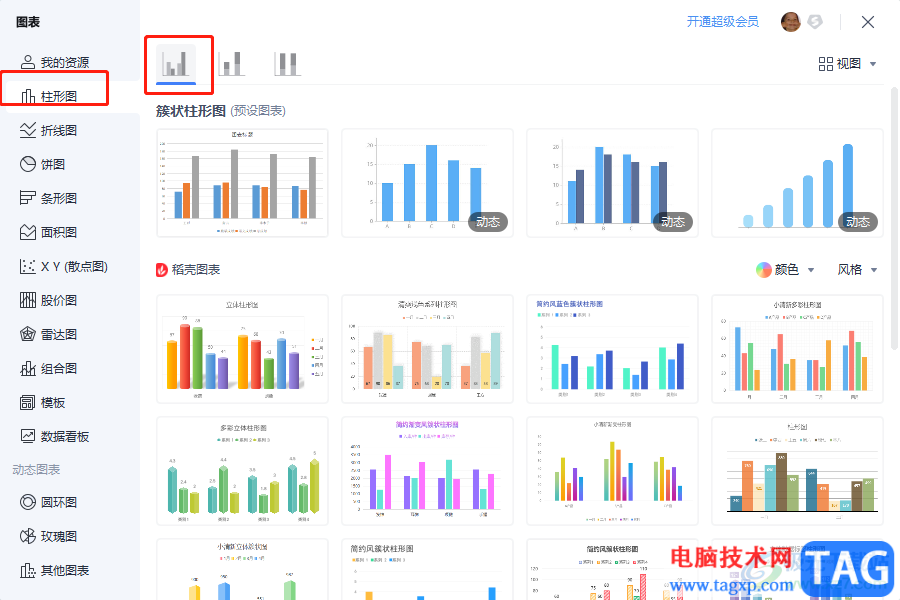Insert the 简约风蓝色簇状柱形图 template
Screen dimensions: 900x600
point(612,349)
